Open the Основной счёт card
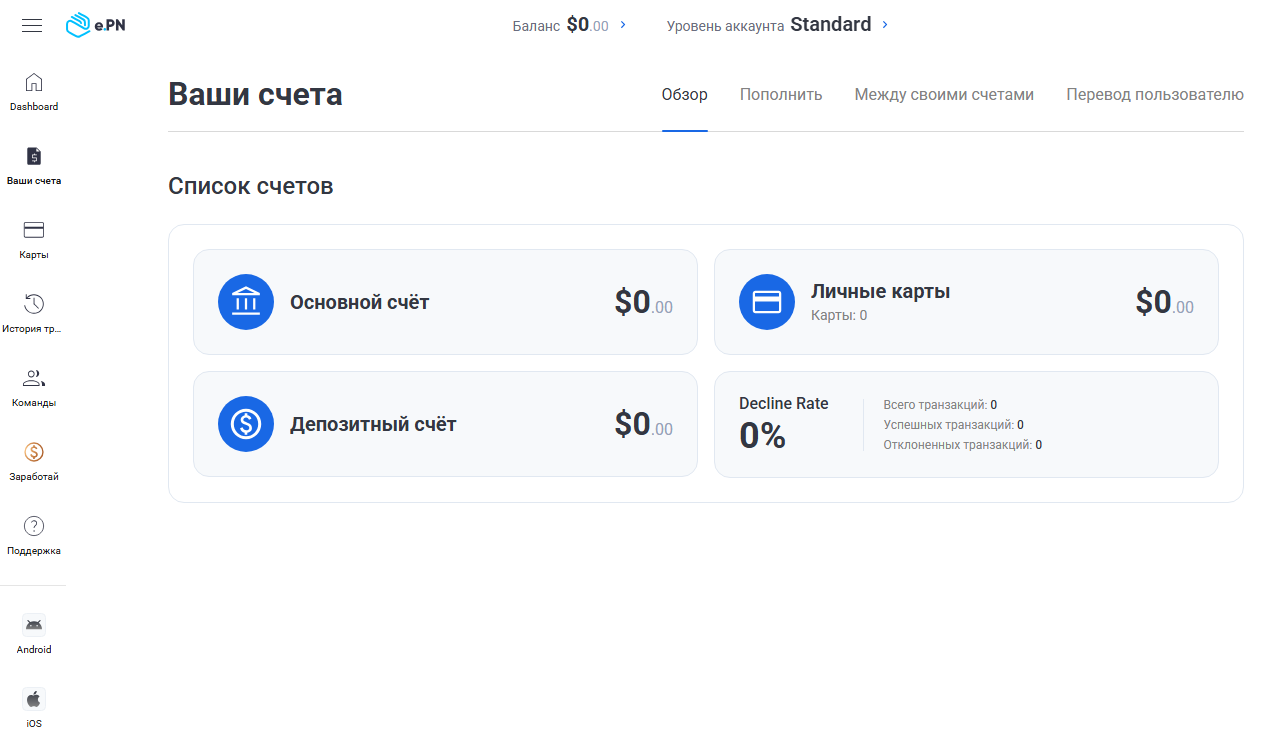Screen dimensions: 1261x740 pyautogui.click(x=445, y=302)
